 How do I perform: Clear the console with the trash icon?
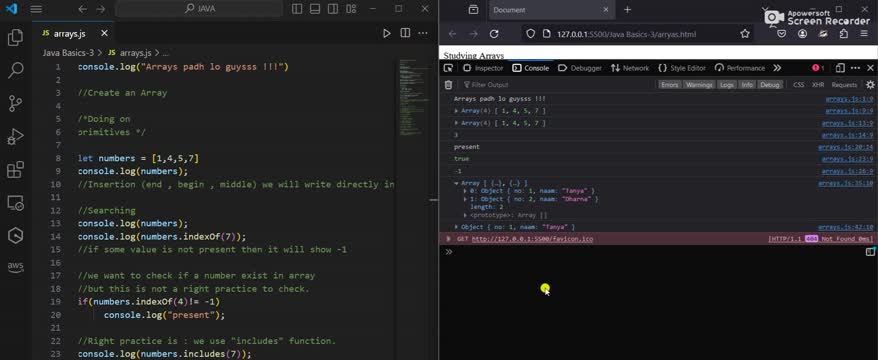click(x=448, y=85)
